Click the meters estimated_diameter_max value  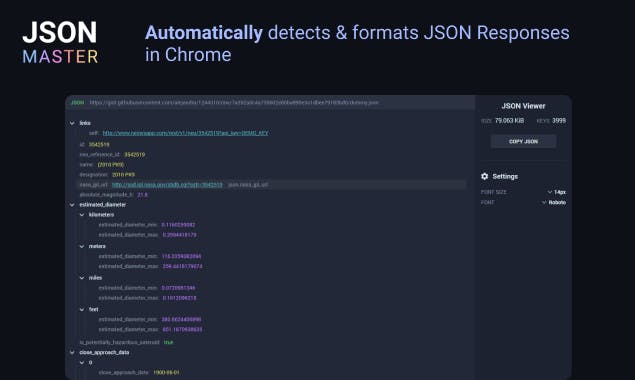(x=182, y=267)
